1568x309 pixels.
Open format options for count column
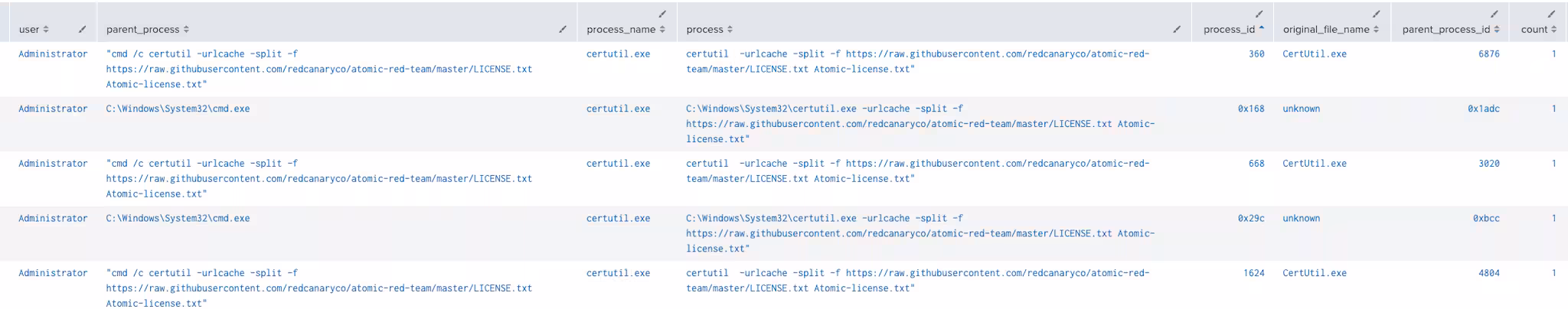click(x=1551, y=14)
